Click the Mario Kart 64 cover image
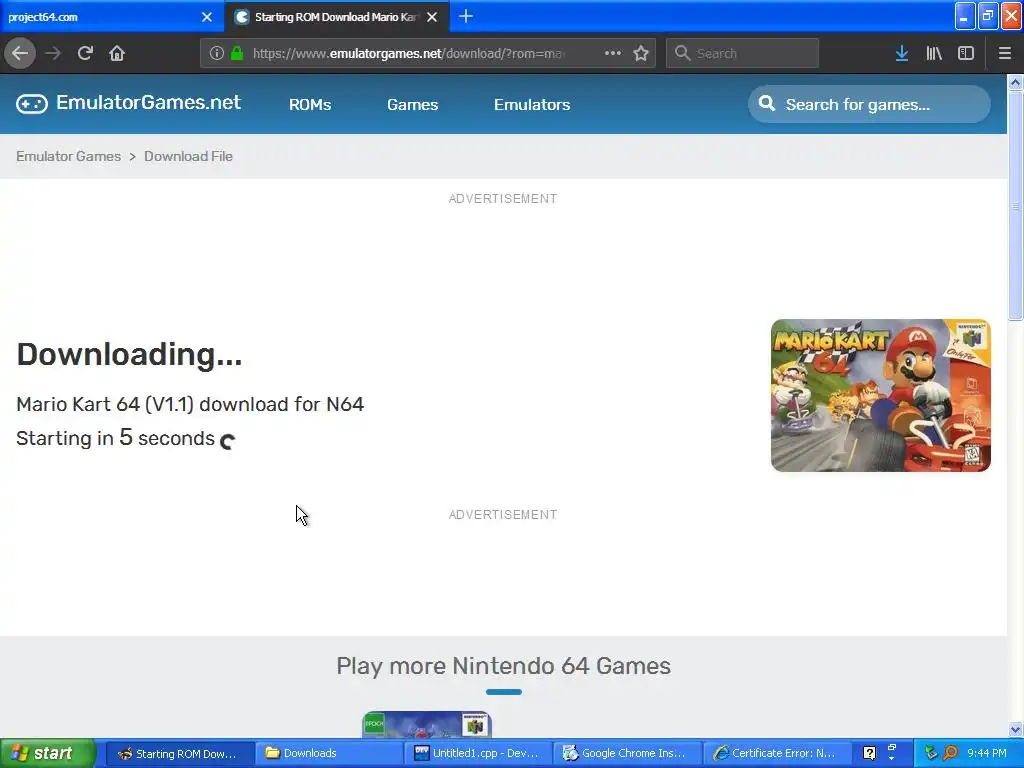Viewport: 1024px width, 768px height. coord(880,395)
